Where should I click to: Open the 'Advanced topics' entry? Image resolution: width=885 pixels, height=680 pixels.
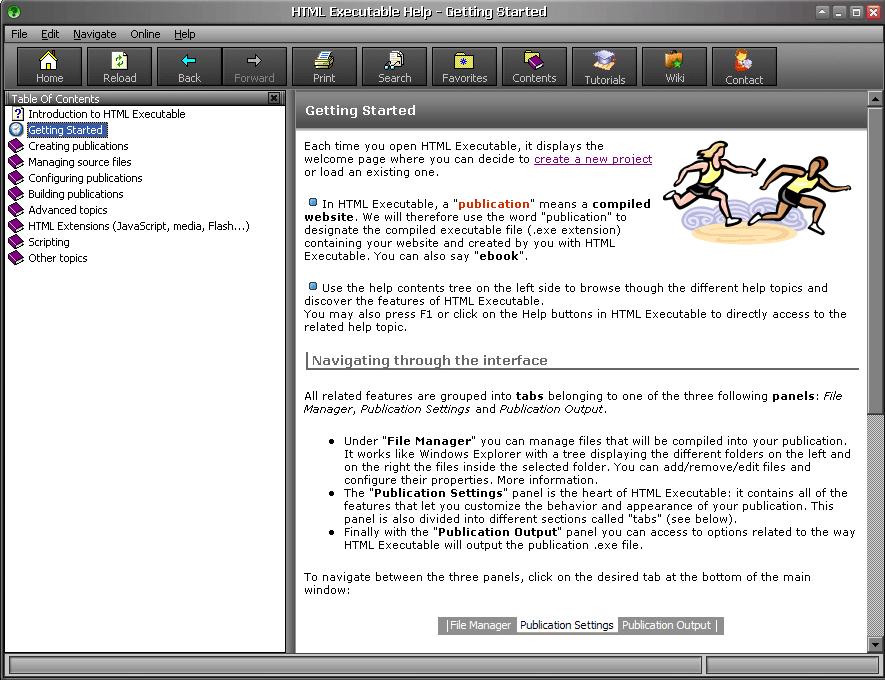68,210
